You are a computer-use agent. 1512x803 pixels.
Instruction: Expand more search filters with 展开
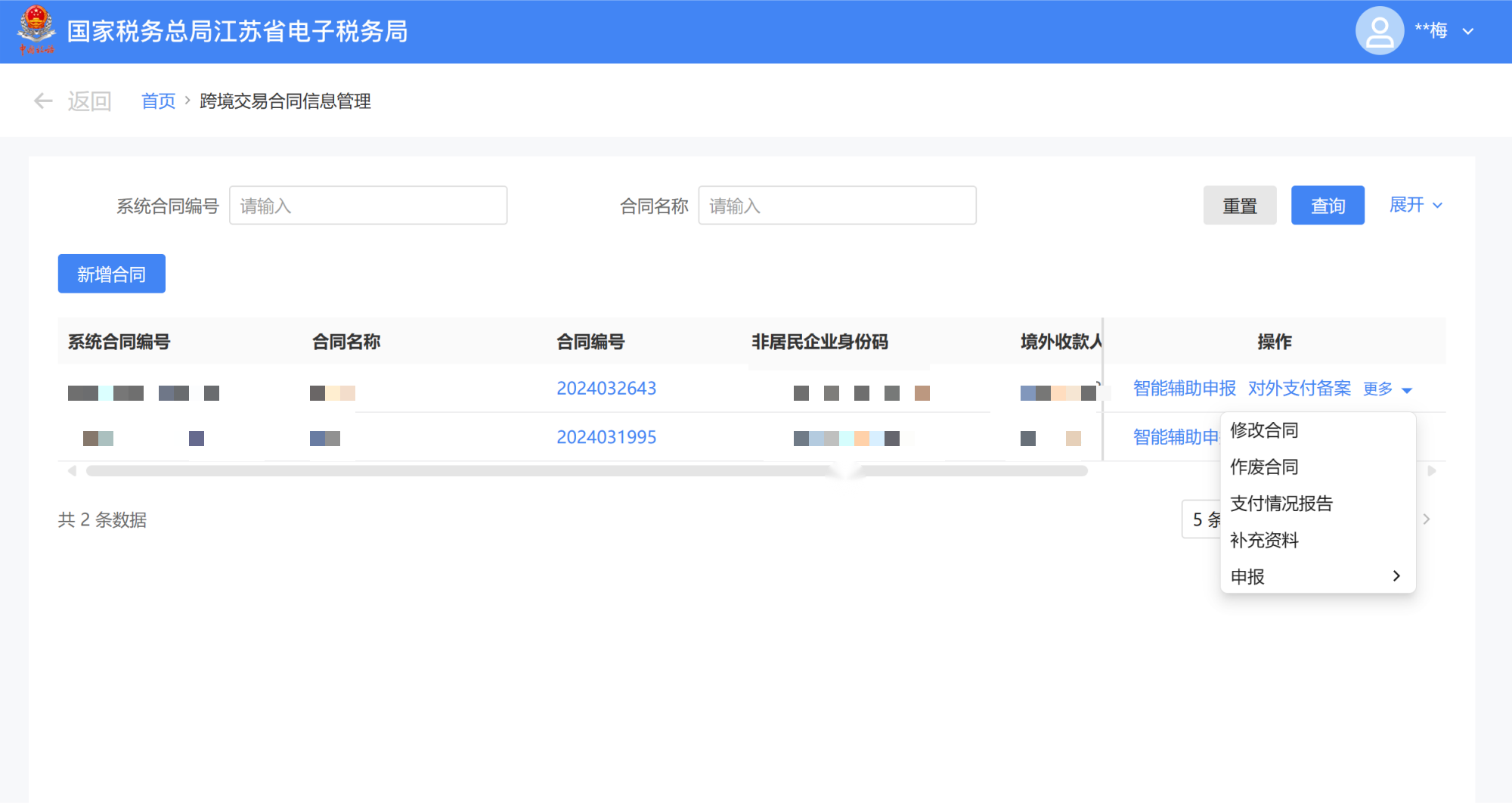click(x=1415, y=205)
